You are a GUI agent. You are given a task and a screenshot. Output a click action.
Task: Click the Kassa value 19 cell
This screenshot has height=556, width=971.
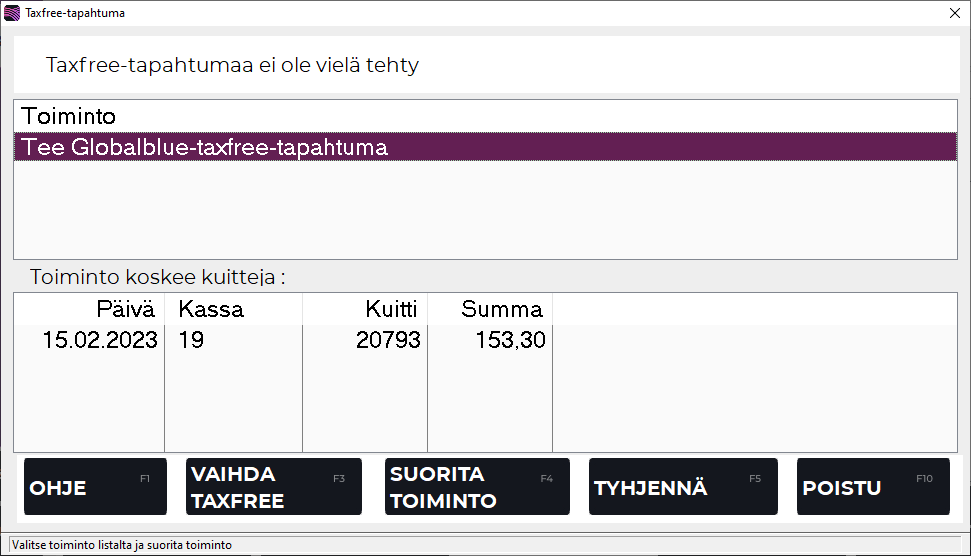pos(192,340)
